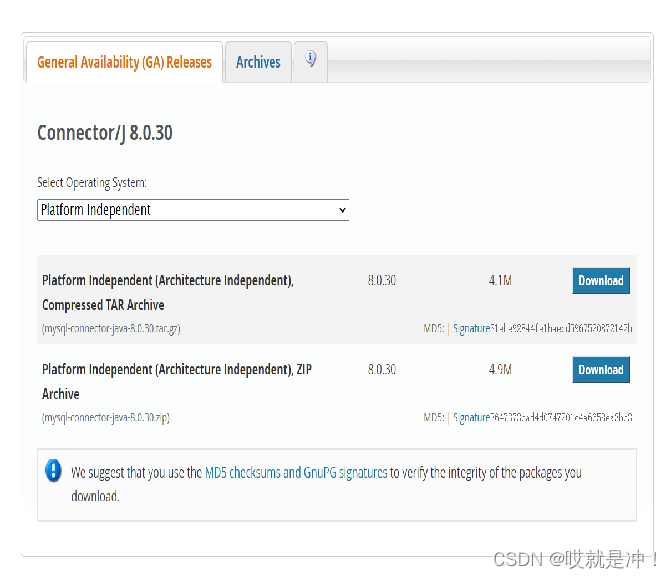The height and width of the screenshot is (579, 672).
Task: Click Compressed TAR Archive package title
Action: pyautogui.click(x=168, y=292)
